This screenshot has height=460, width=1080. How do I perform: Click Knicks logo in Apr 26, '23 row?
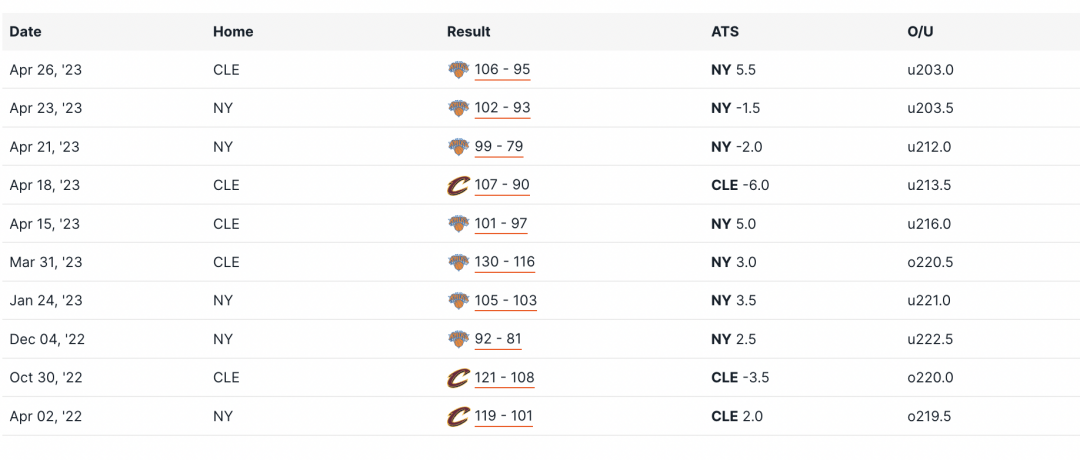458,70
